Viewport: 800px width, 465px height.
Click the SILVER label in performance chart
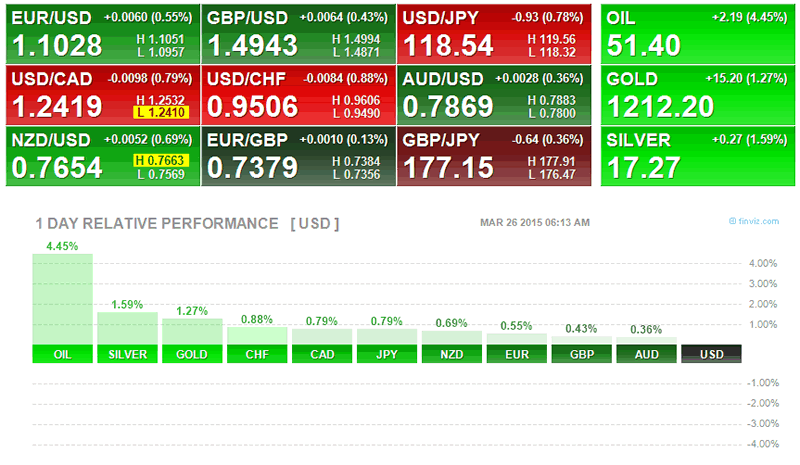tap(127, 354)
